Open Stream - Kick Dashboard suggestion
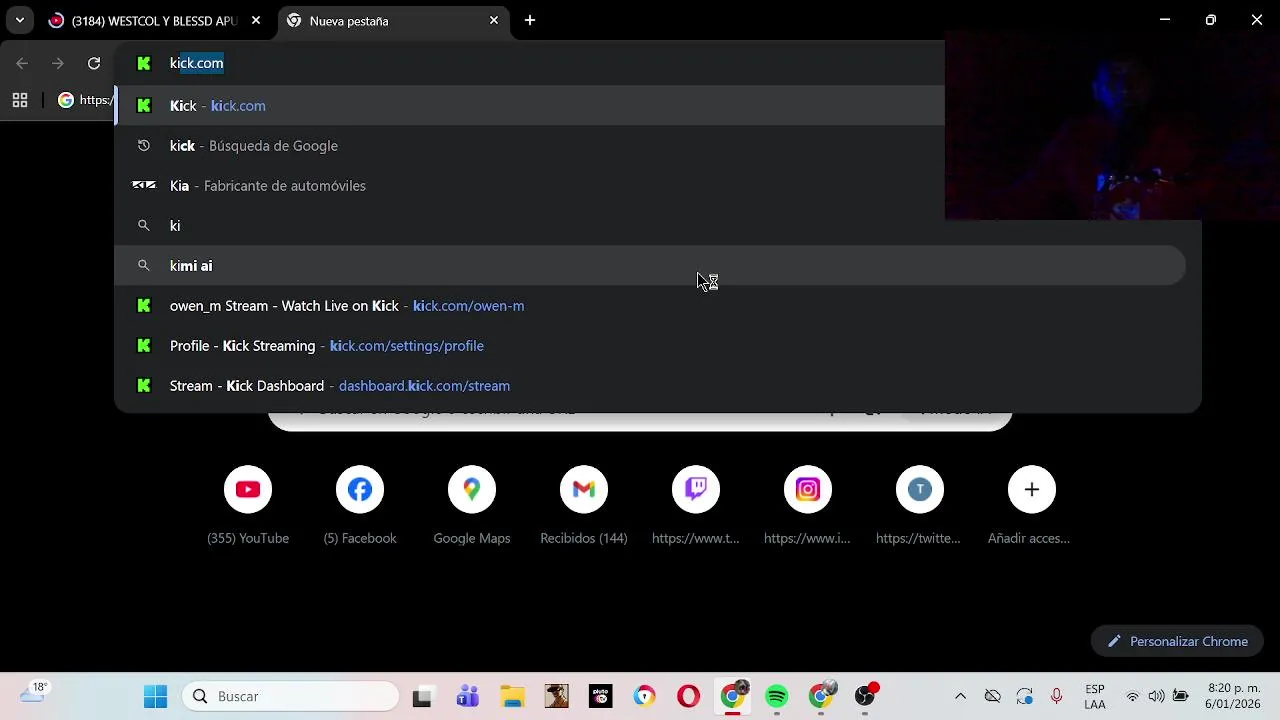Screen dimensions: 1280x720 pos(650,386)
